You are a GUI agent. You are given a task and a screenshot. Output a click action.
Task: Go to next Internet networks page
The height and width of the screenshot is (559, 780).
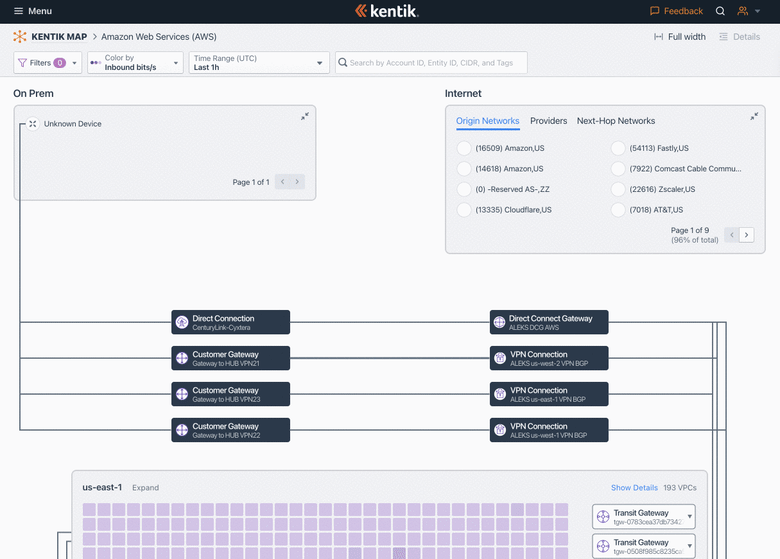747,235
